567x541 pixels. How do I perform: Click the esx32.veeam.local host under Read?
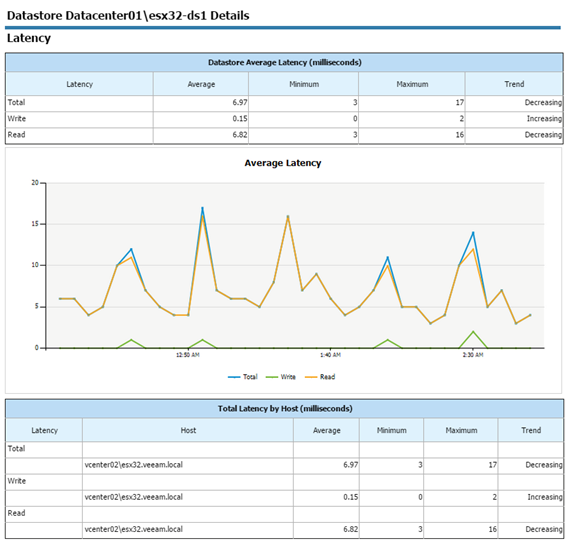tap(133, 529)
